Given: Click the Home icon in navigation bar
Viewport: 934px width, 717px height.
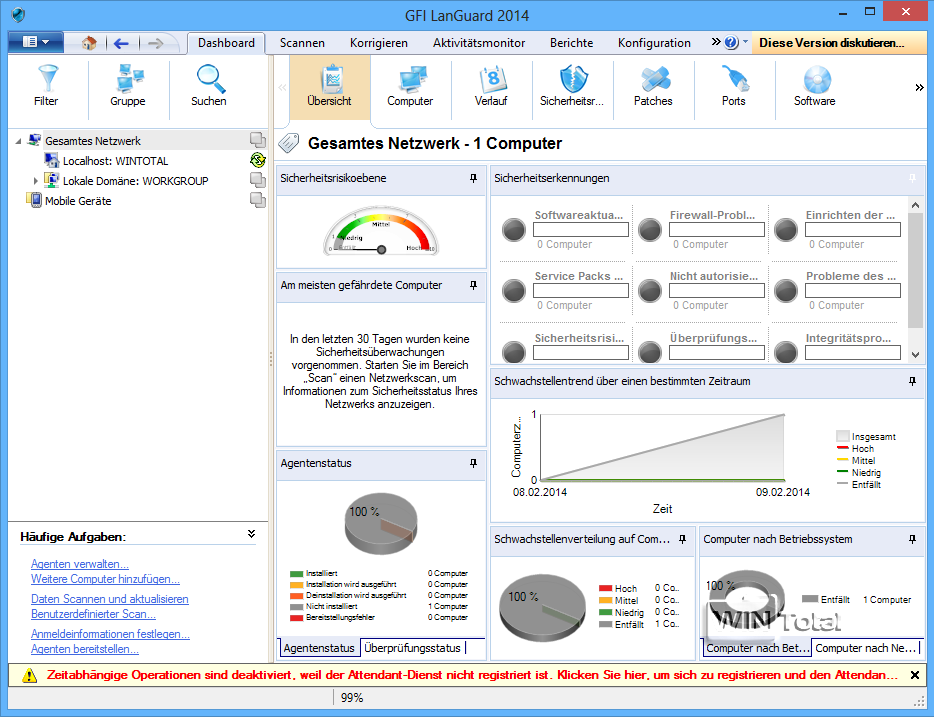Looking at the screenshot, I should point(89,43).
